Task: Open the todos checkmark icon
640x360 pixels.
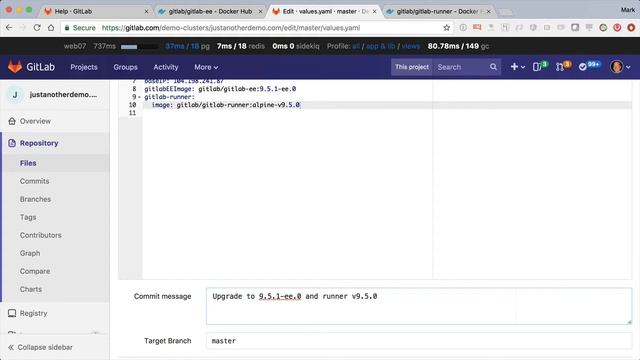Action: pos(589,67)
